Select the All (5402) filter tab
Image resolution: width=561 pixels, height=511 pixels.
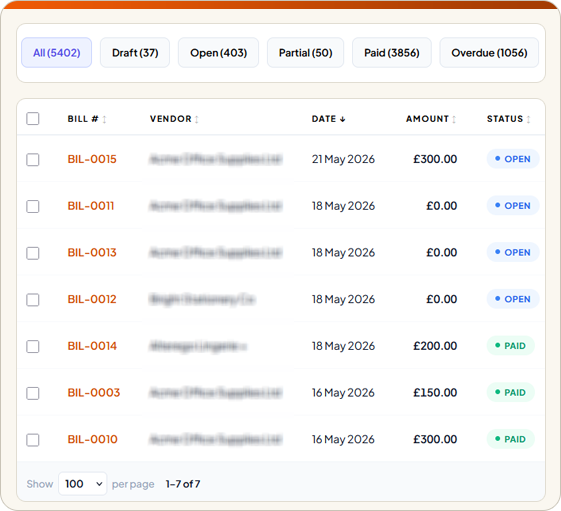(57, 53)
